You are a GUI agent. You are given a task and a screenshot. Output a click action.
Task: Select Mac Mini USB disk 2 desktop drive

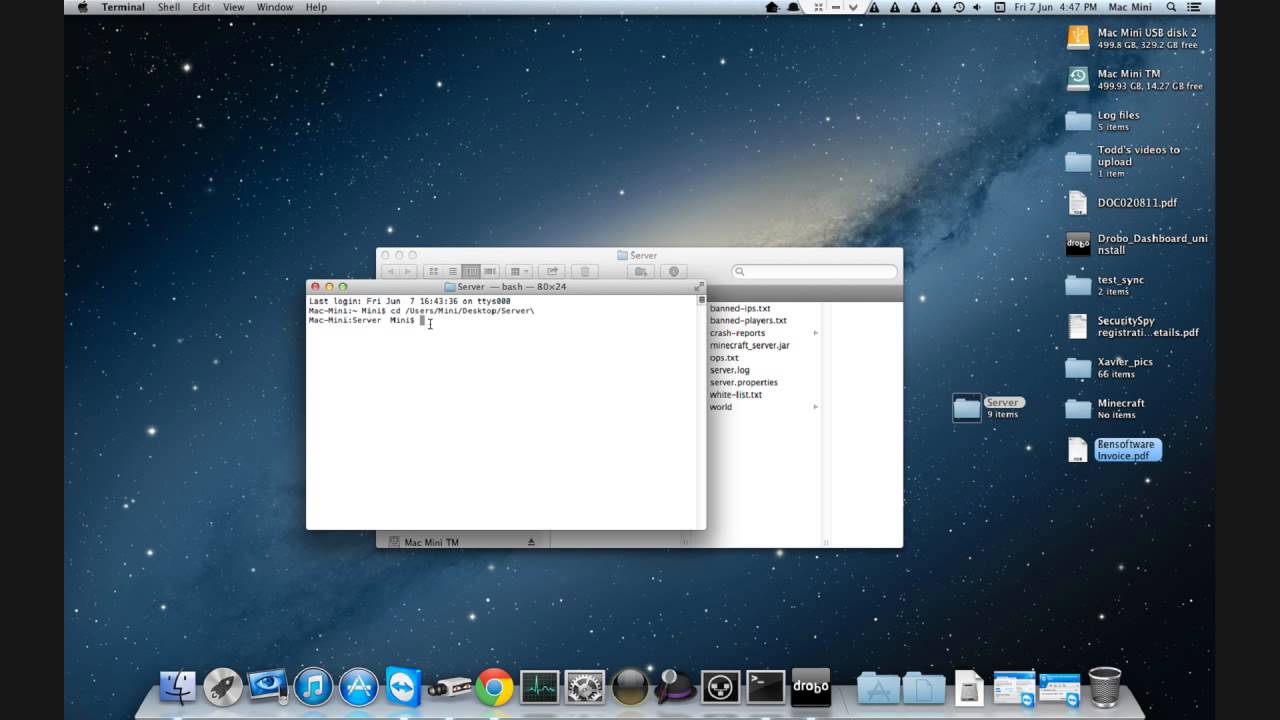click(x=1136, y=38)
